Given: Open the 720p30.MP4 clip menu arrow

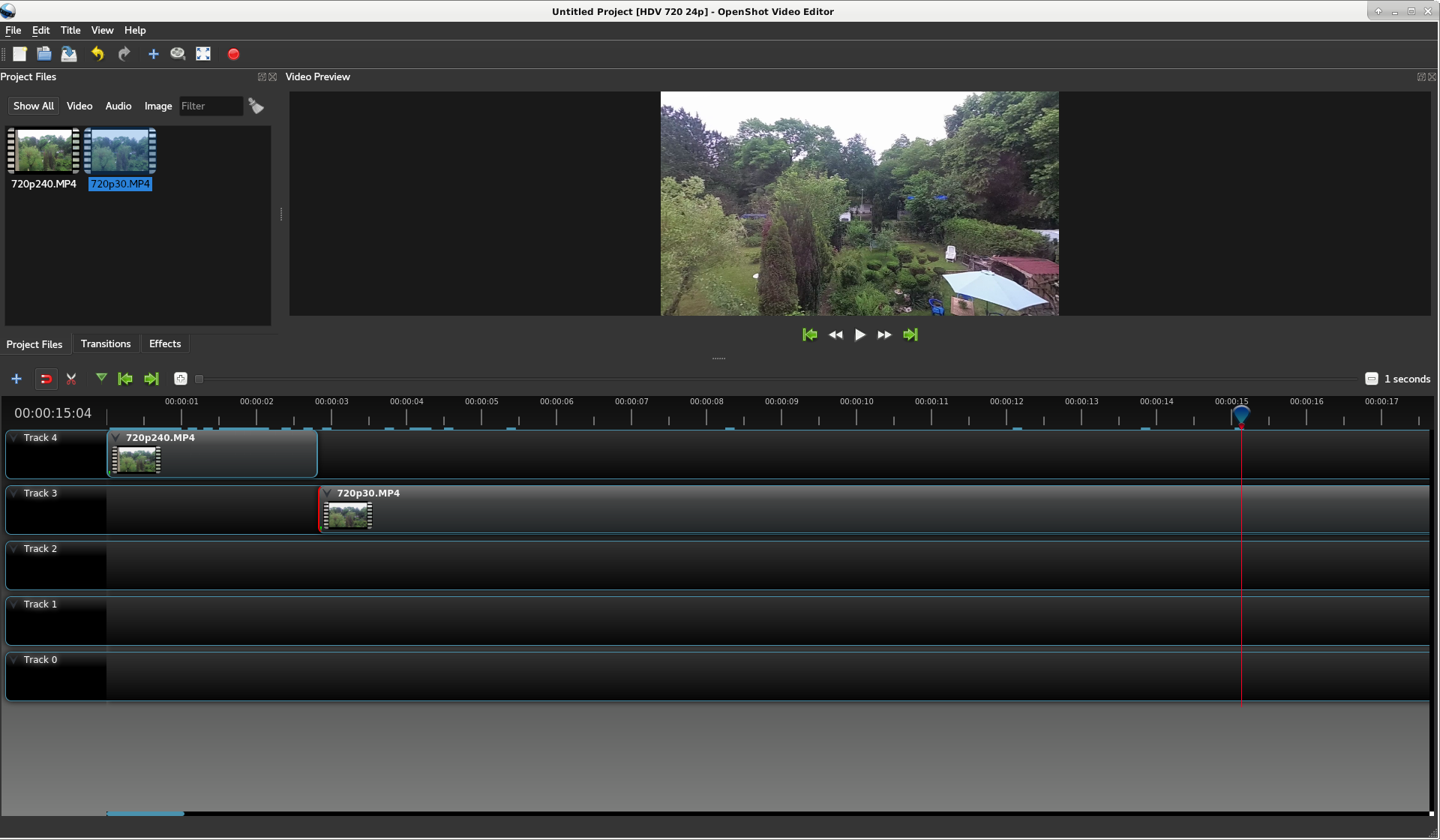Looking at the screenshot, I should (x=326, y=493).
